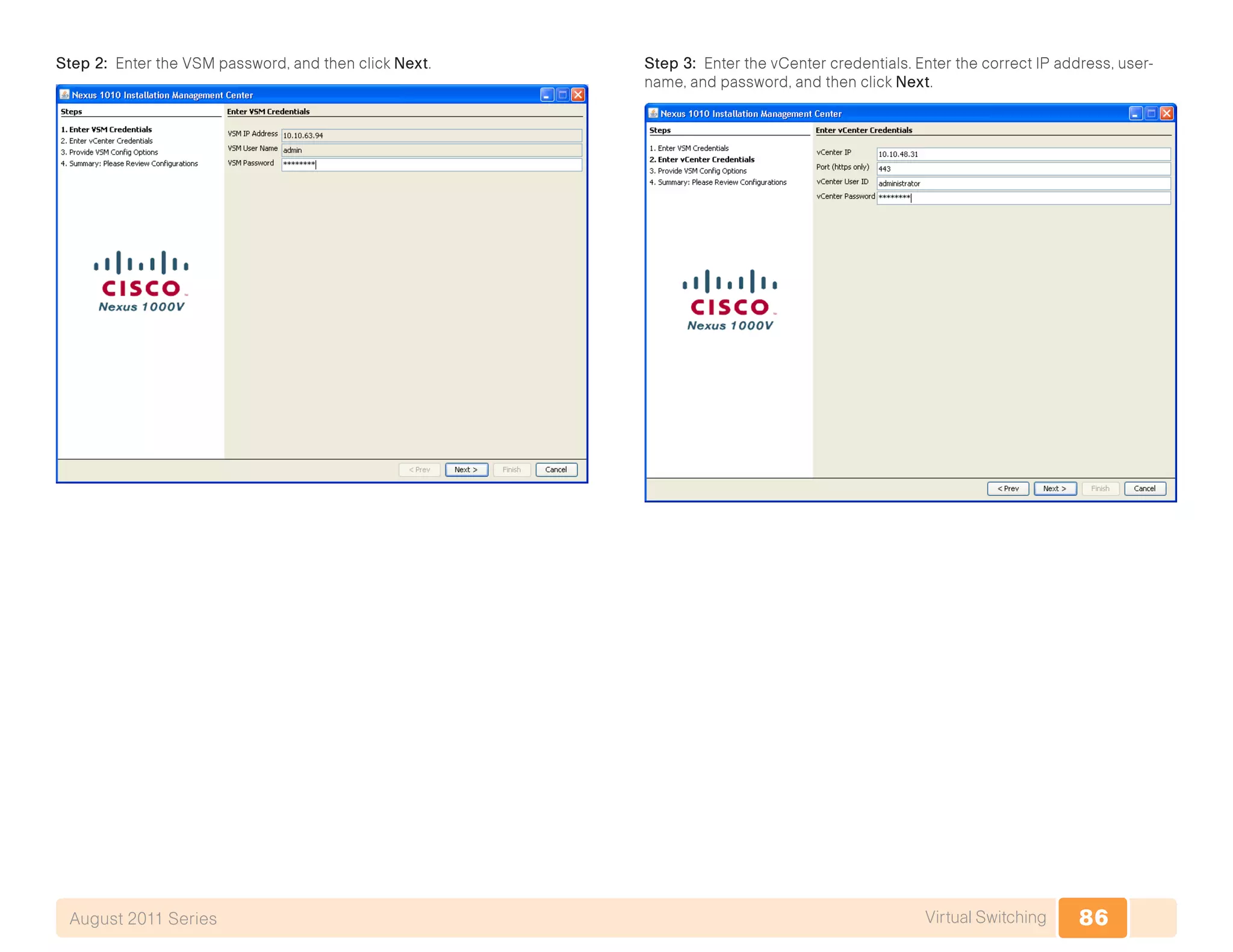This screenshot has width=1233, height=952.
Task: Click into the VSM Password field
Action: [x=431, y=164]
